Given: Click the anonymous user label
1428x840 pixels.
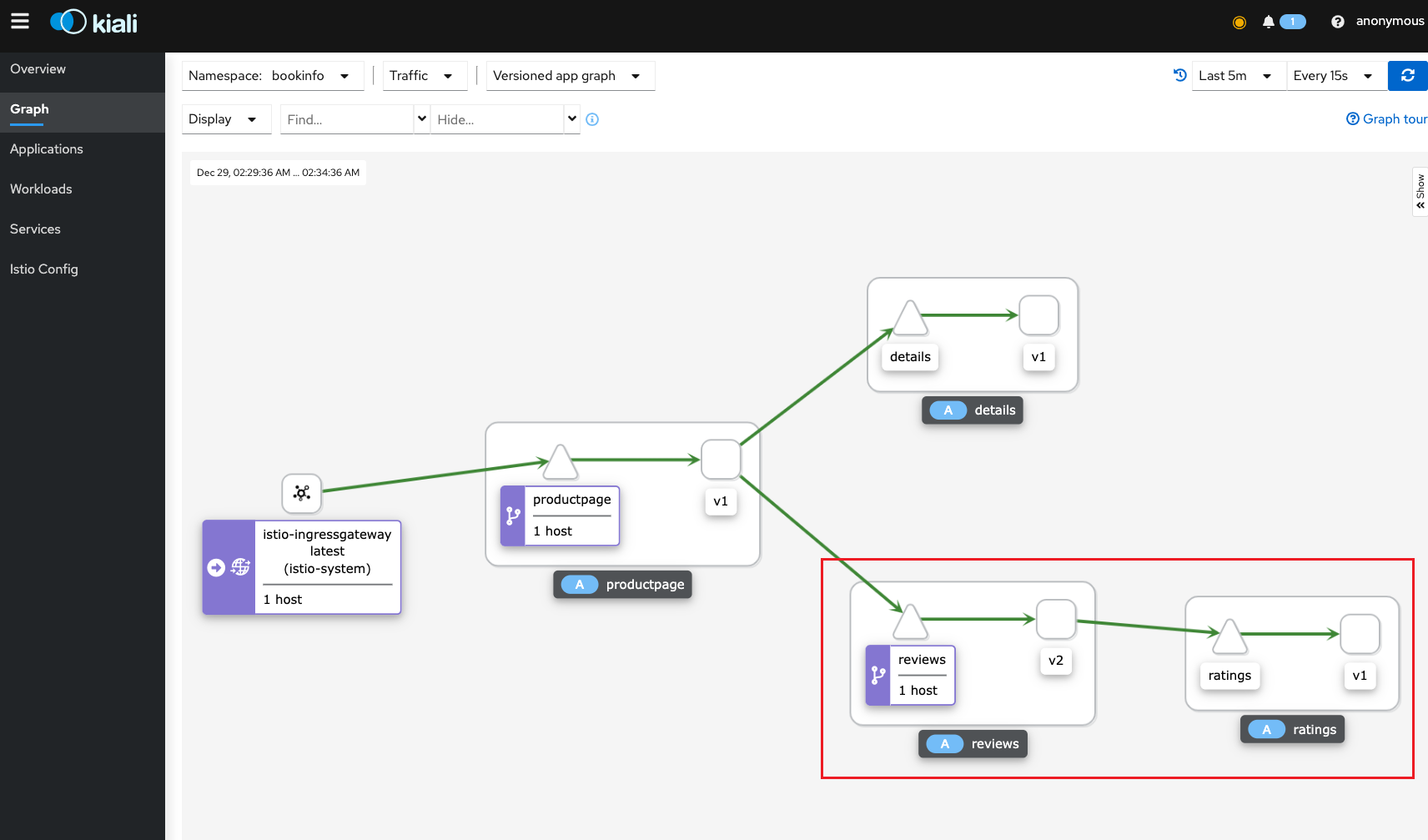Looking at the screenshot, I should [1390, 21].
